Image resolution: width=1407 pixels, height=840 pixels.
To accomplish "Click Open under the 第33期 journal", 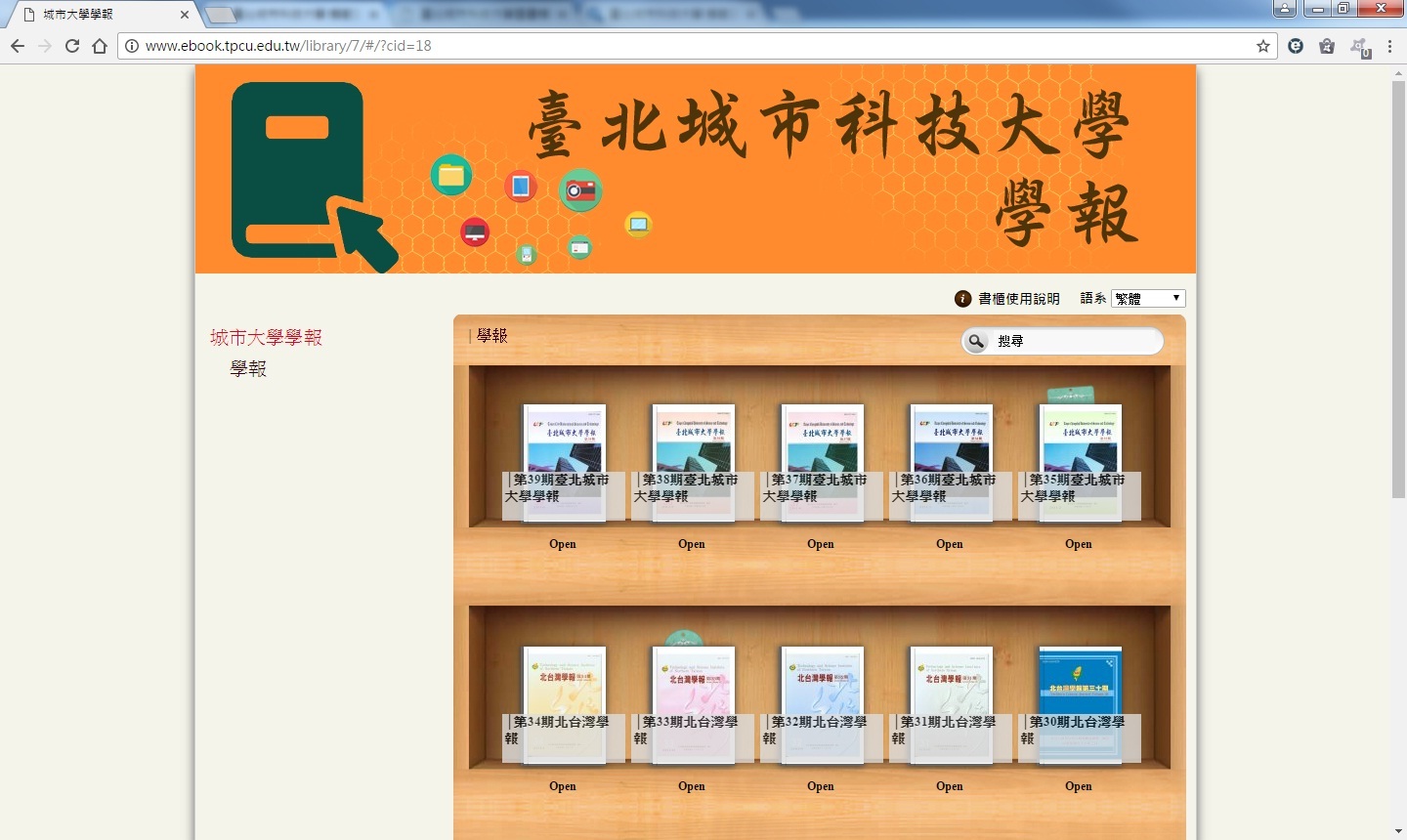I will 692,786.
